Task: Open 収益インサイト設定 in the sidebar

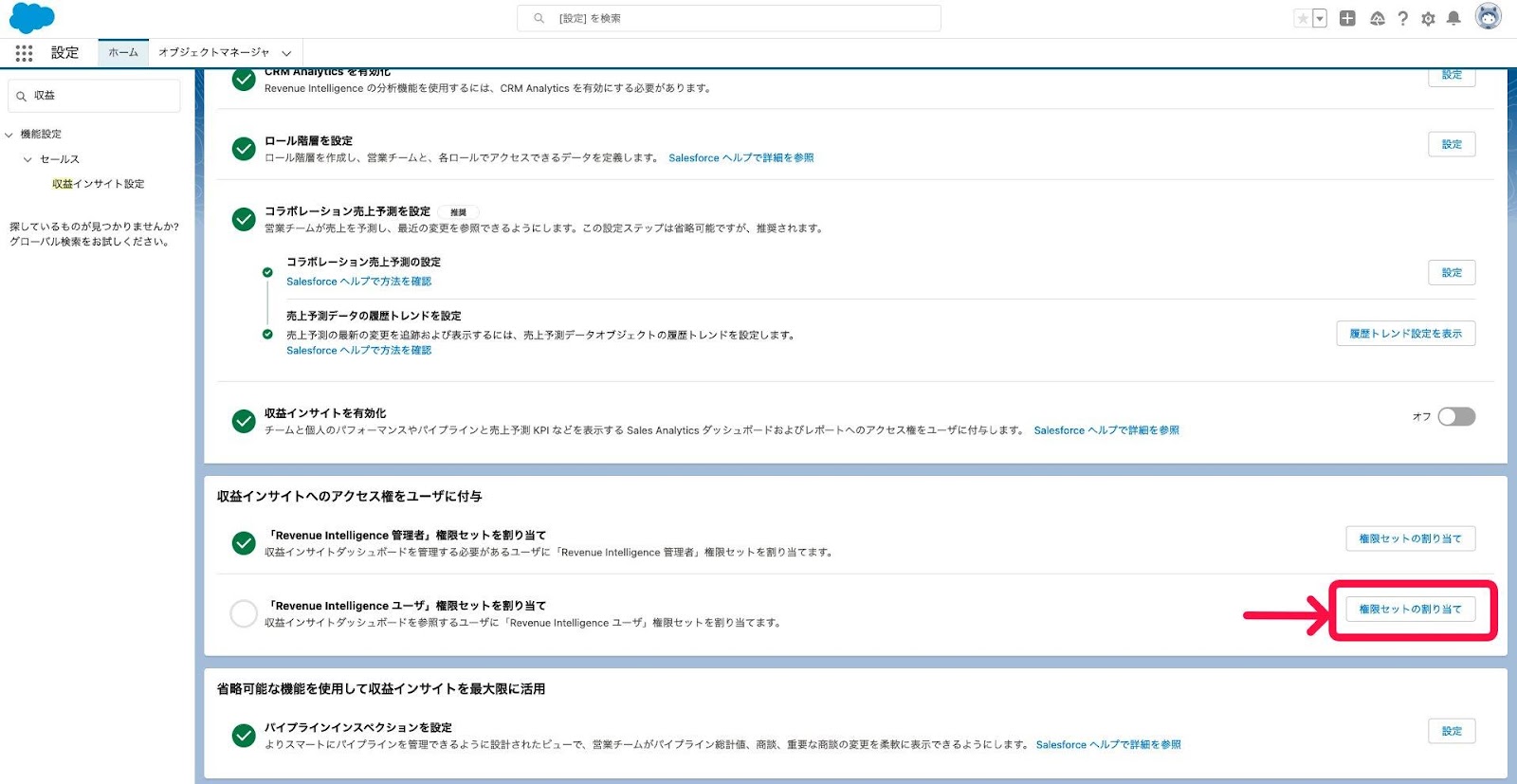Action: click(99, 184)
